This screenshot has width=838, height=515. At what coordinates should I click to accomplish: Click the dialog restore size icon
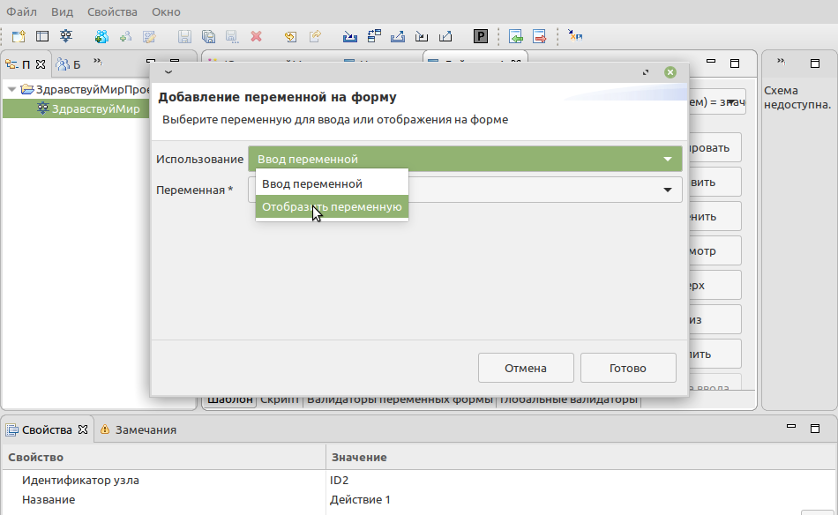(x=646, y=72)
